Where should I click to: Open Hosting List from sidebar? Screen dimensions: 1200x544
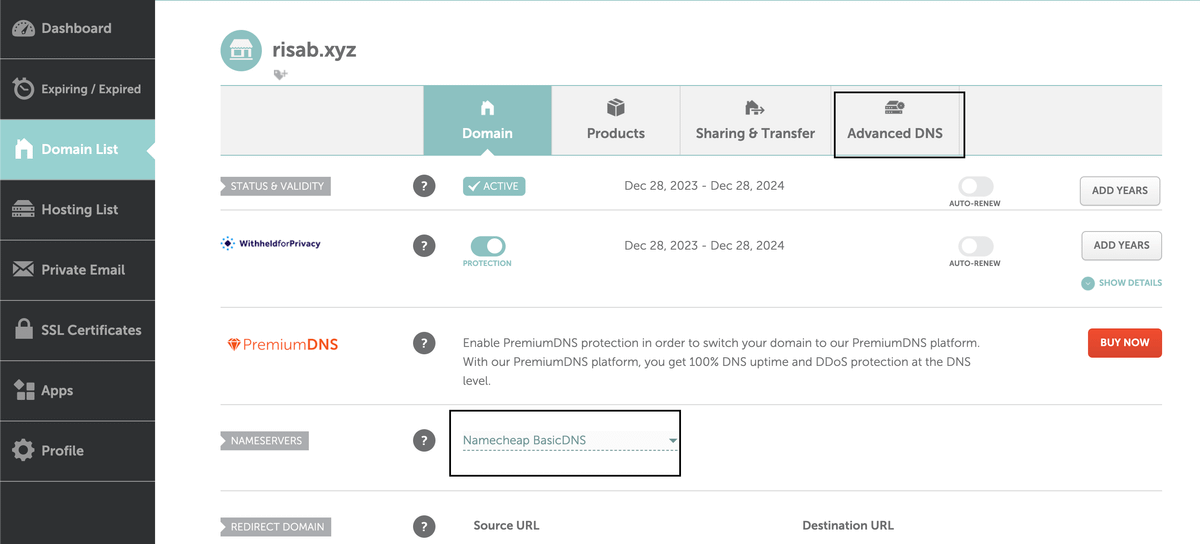(77, 210)
